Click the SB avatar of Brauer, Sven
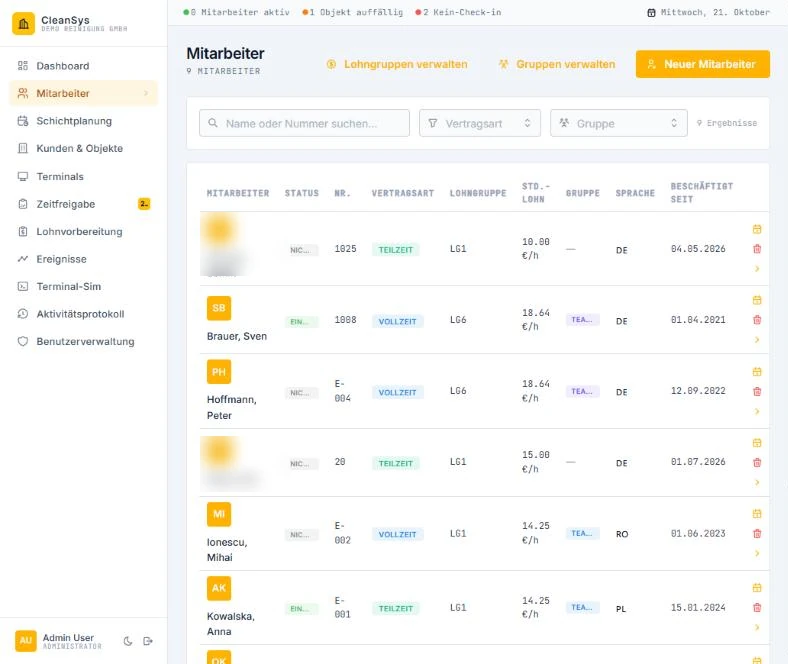Viewport: 788px width, 664px height. point(219,308)
